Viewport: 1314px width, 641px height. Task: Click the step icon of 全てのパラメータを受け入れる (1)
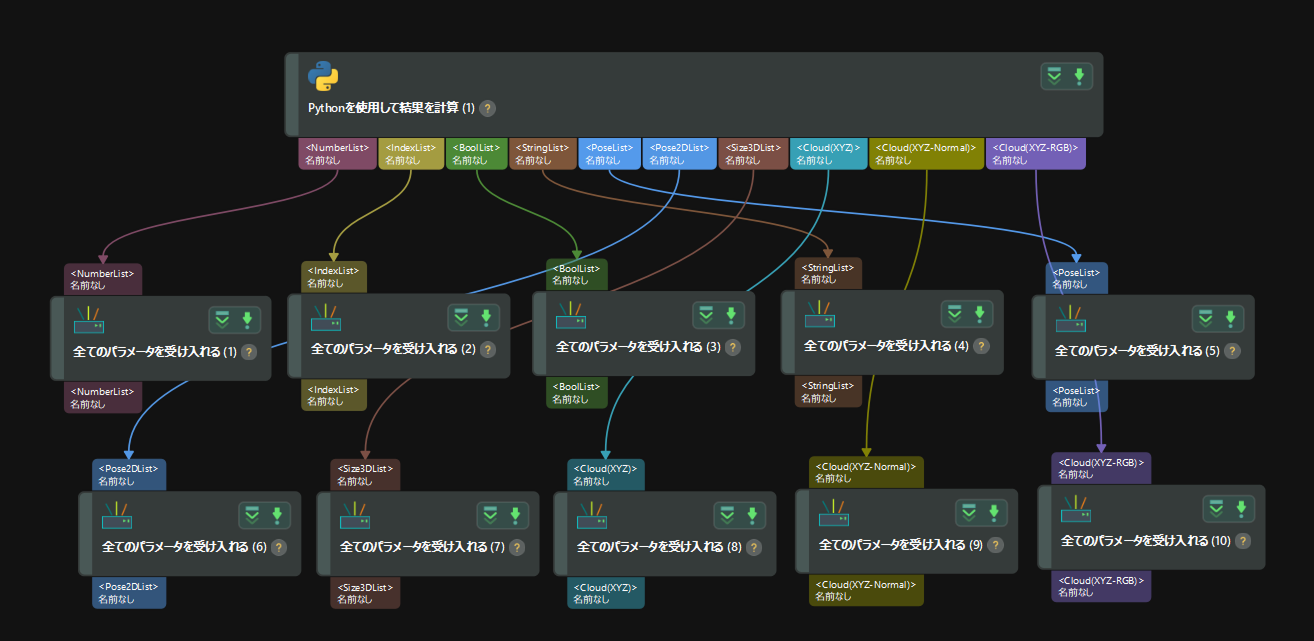(90, 320)
